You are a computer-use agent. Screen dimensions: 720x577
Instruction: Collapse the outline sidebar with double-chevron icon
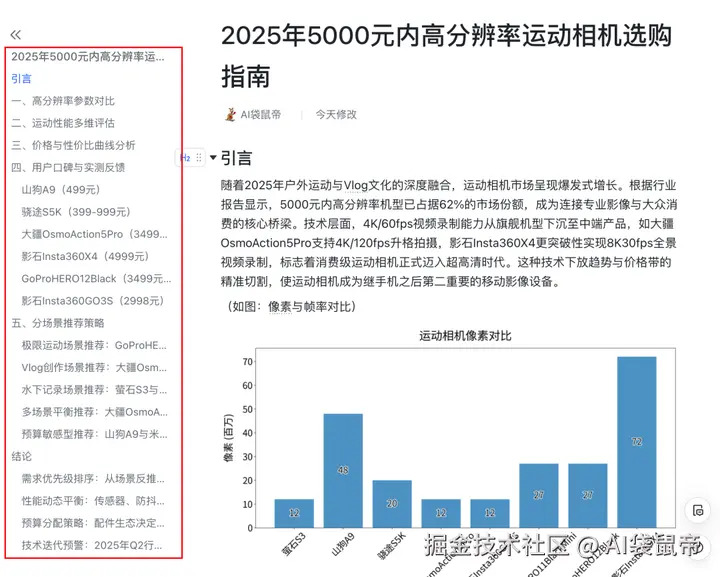pyautogui.click(x=16, y=34)
